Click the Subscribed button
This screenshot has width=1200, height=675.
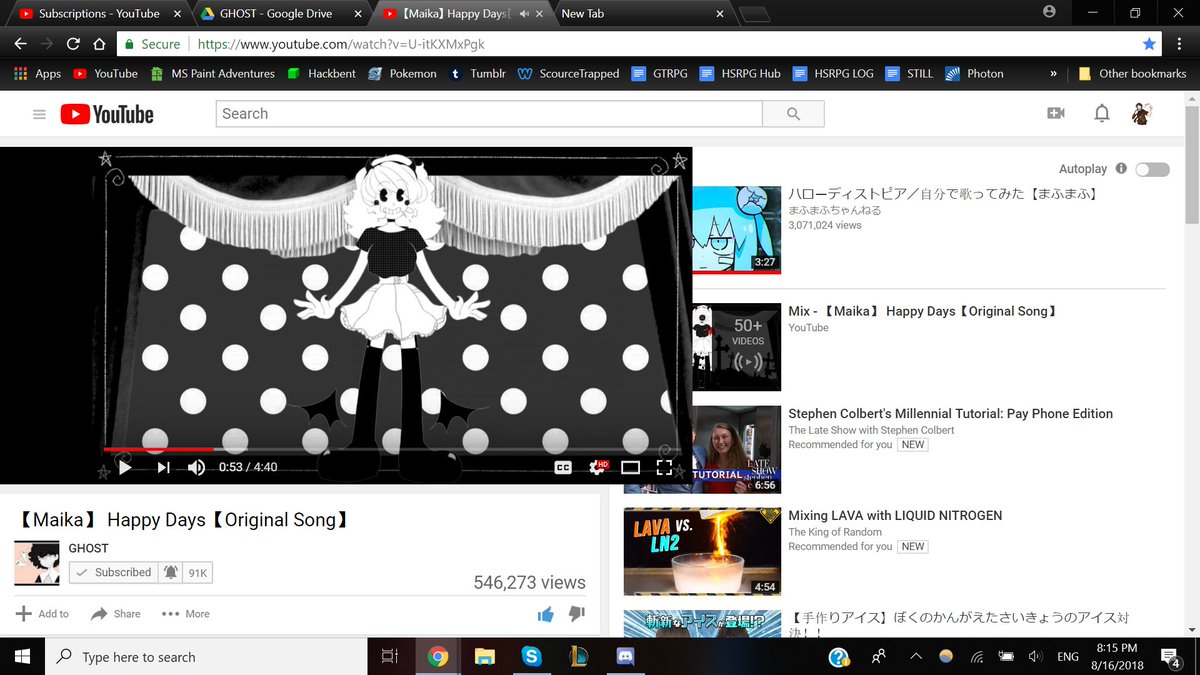point(113,572)
